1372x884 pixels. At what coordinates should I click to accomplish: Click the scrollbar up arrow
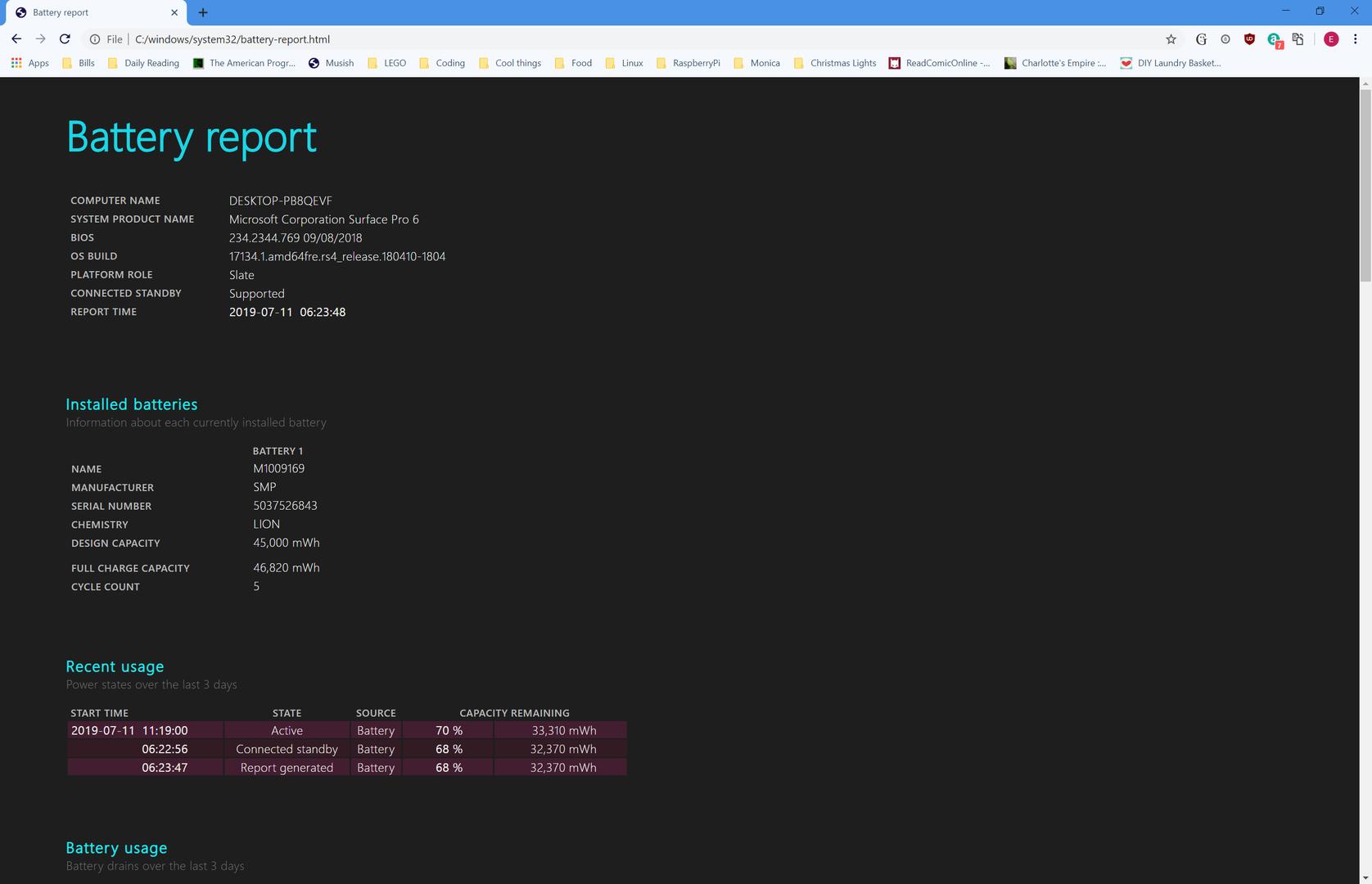1365,83
